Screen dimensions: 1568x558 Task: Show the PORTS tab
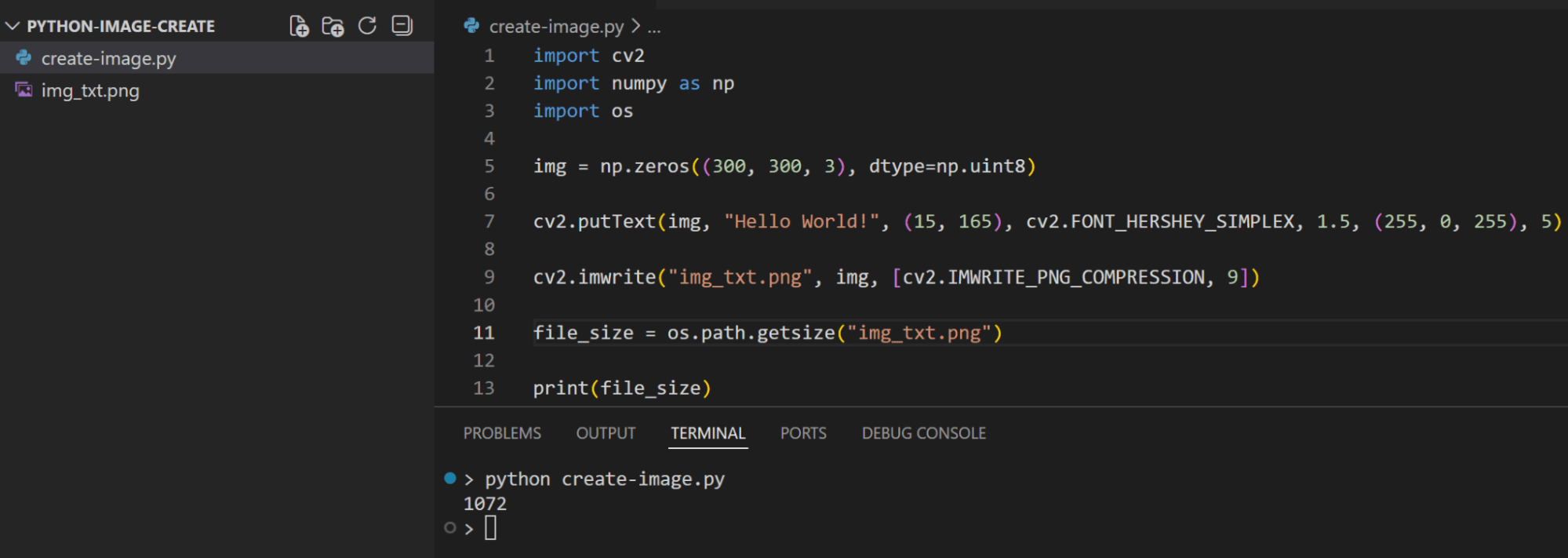(x=803, y=433)
